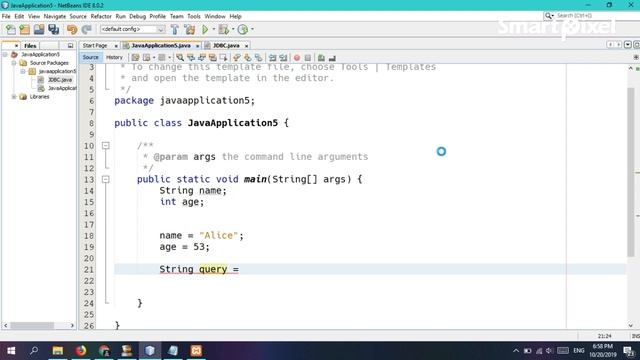The height and width of the screenshot is (360, 640).
Task: Open the default config dropdown
Action: pyautogui.click(x=132, y=29)
